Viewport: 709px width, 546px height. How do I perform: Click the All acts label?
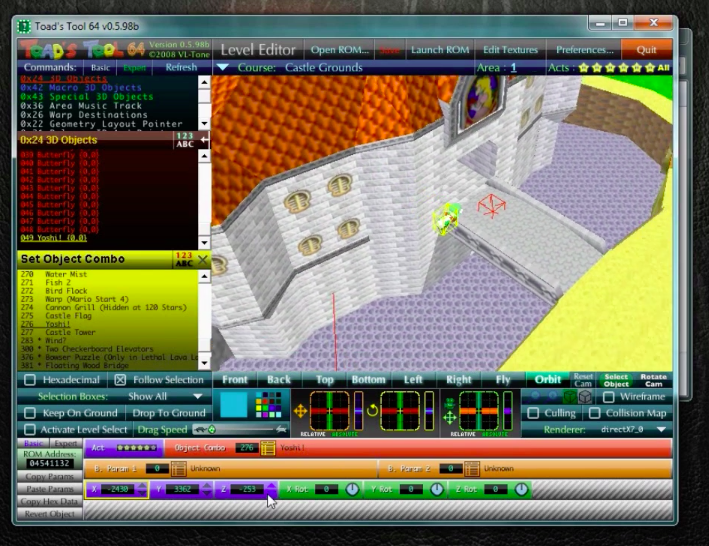[663, 68]
